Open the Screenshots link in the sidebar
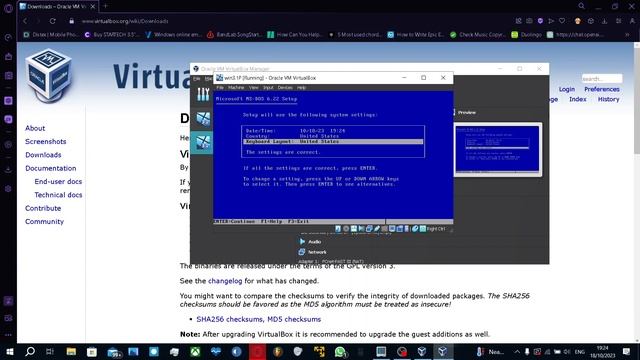This screenshot has width=640, height=360. coord(46,142)
